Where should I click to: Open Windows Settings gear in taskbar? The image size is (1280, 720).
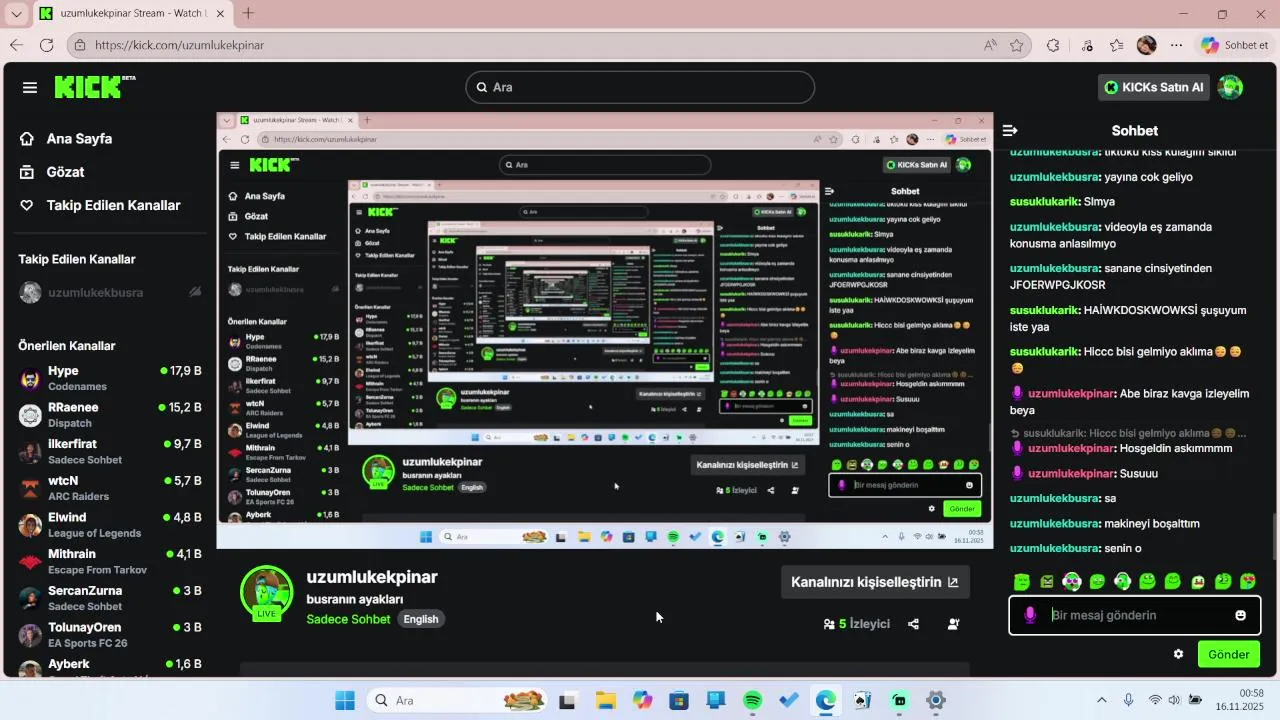click(x=936, y=701)
